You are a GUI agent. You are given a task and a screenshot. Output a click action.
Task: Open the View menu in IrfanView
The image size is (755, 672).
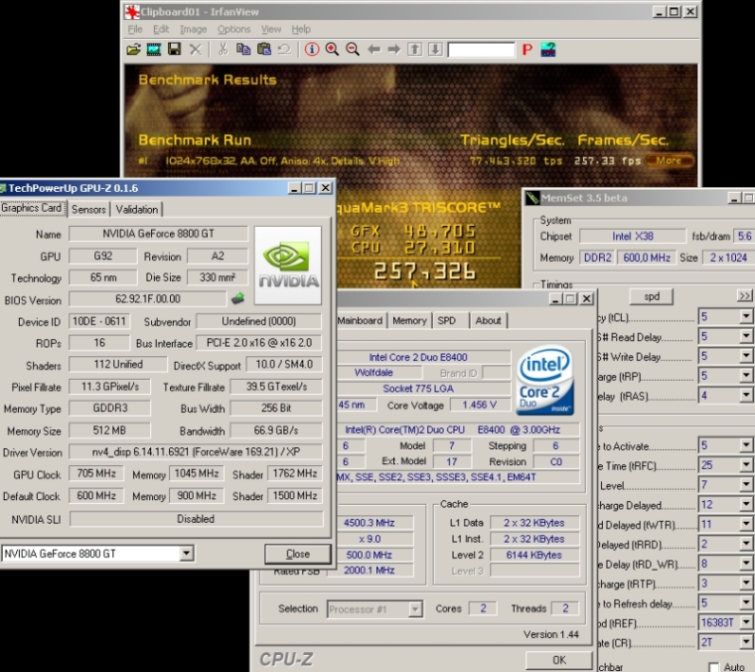click(271, 29)
